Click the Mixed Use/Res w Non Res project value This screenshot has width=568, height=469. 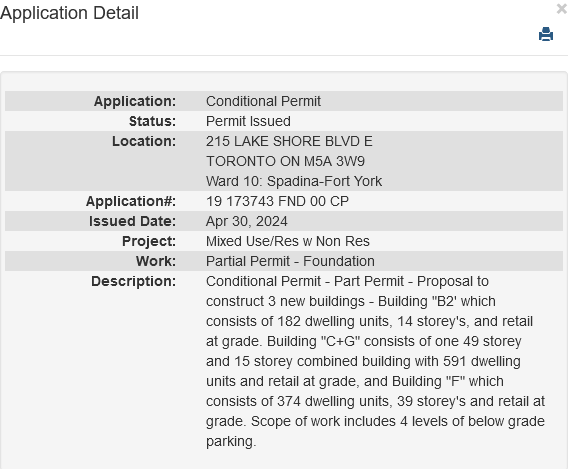(288, 241)
